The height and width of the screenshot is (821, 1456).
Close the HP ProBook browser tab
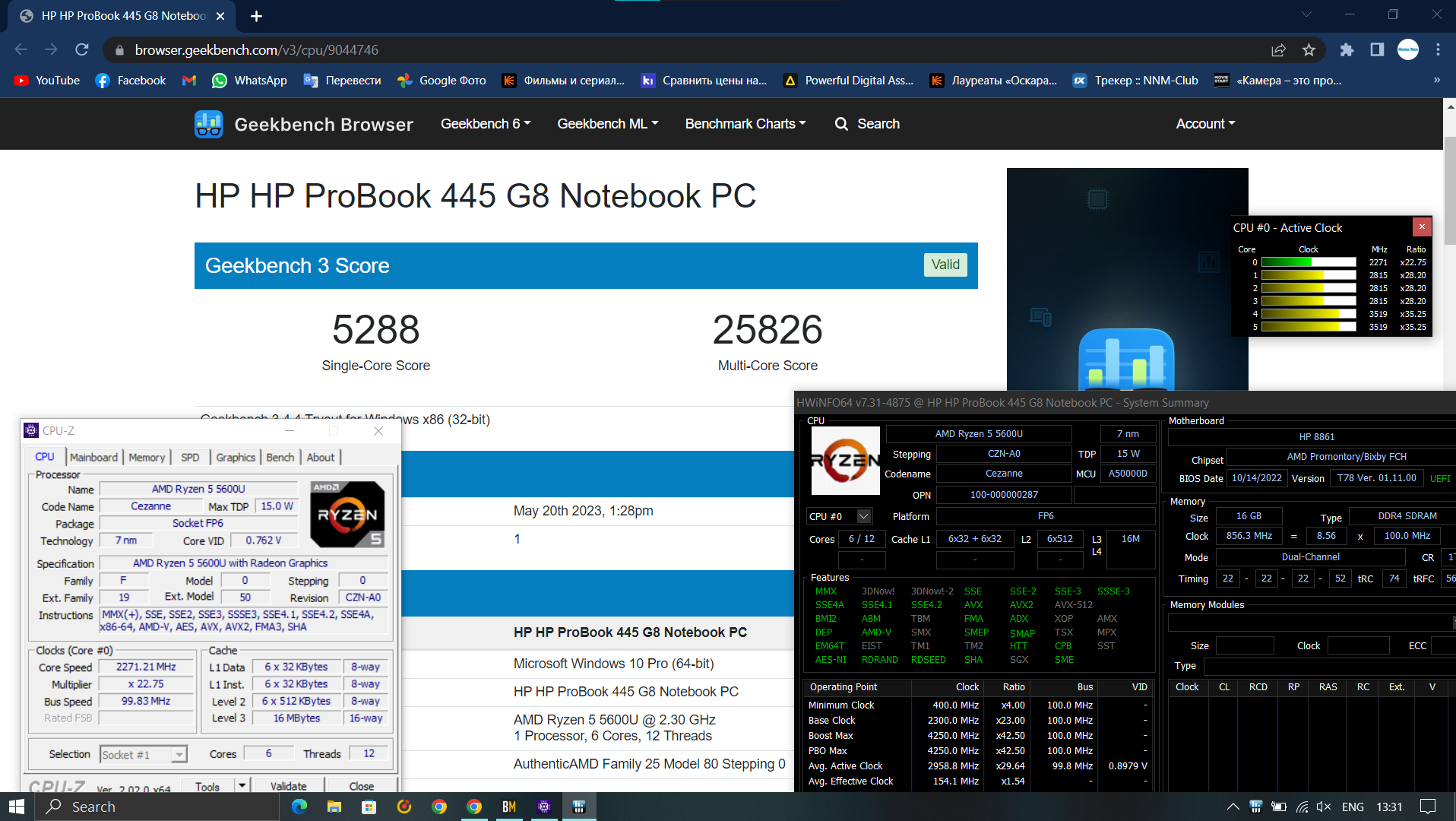220,16
